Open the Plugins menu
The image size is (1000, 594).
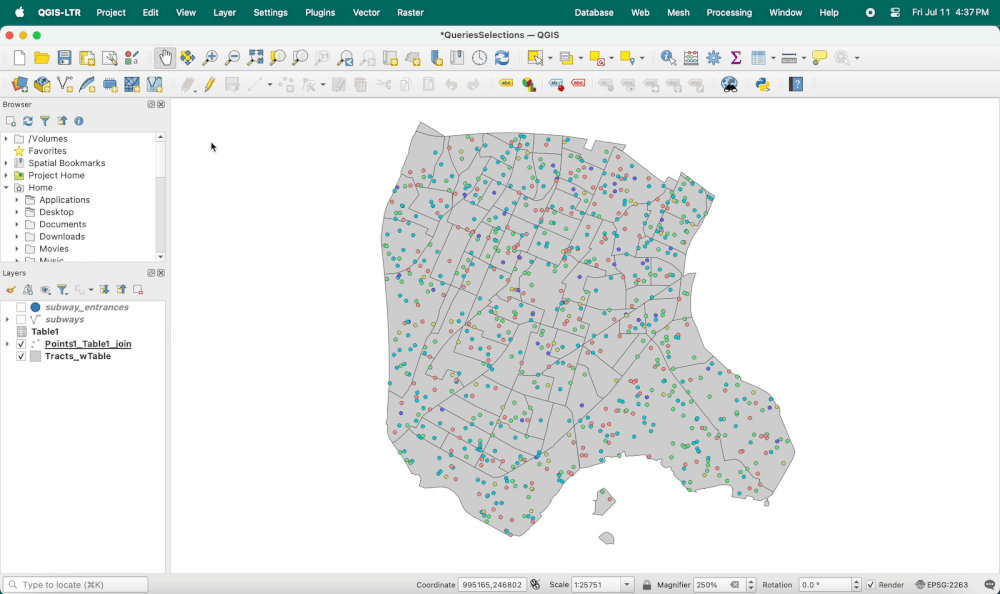[x=320, y=12]
